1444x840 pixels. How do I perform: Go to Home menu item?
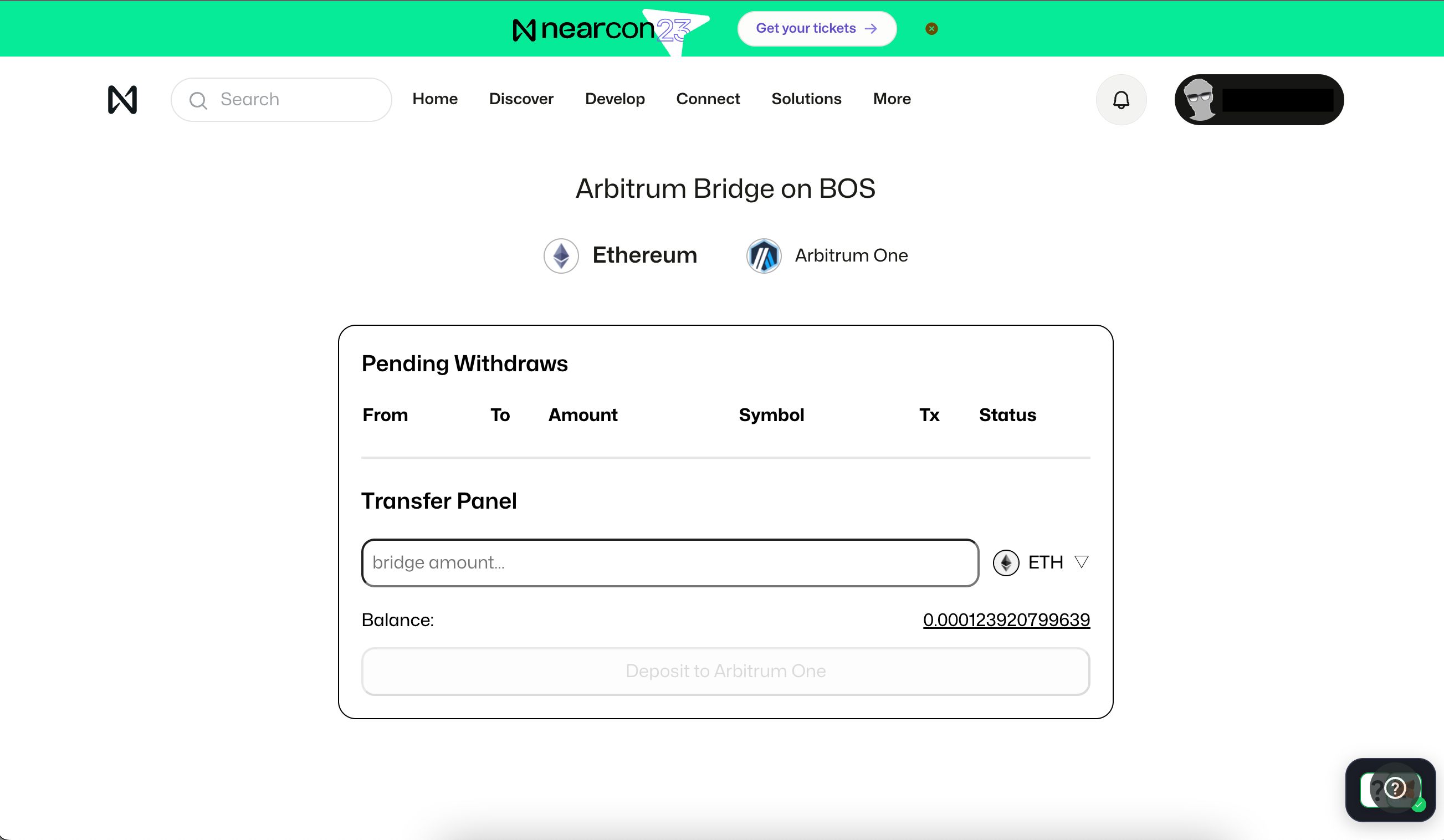(x=435, y=99)
